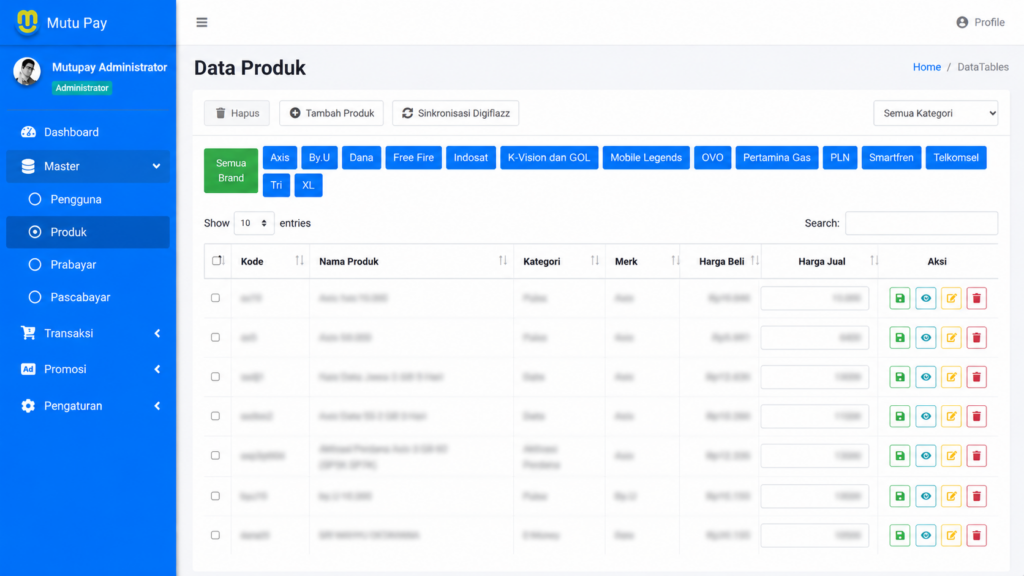Viewport: 1024px width, 576px height.
Task: Follow the Home breadcrumb link
Action: click(927, 67)
